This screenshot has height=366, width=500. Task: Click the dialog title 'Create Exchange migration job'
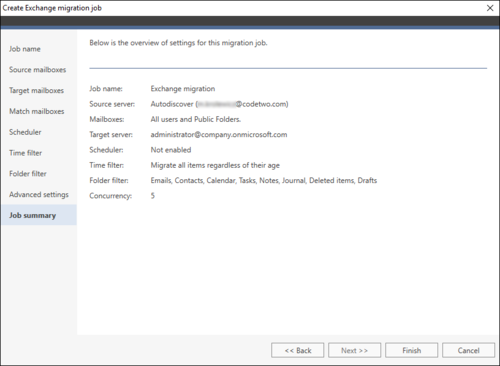[52, 8]
